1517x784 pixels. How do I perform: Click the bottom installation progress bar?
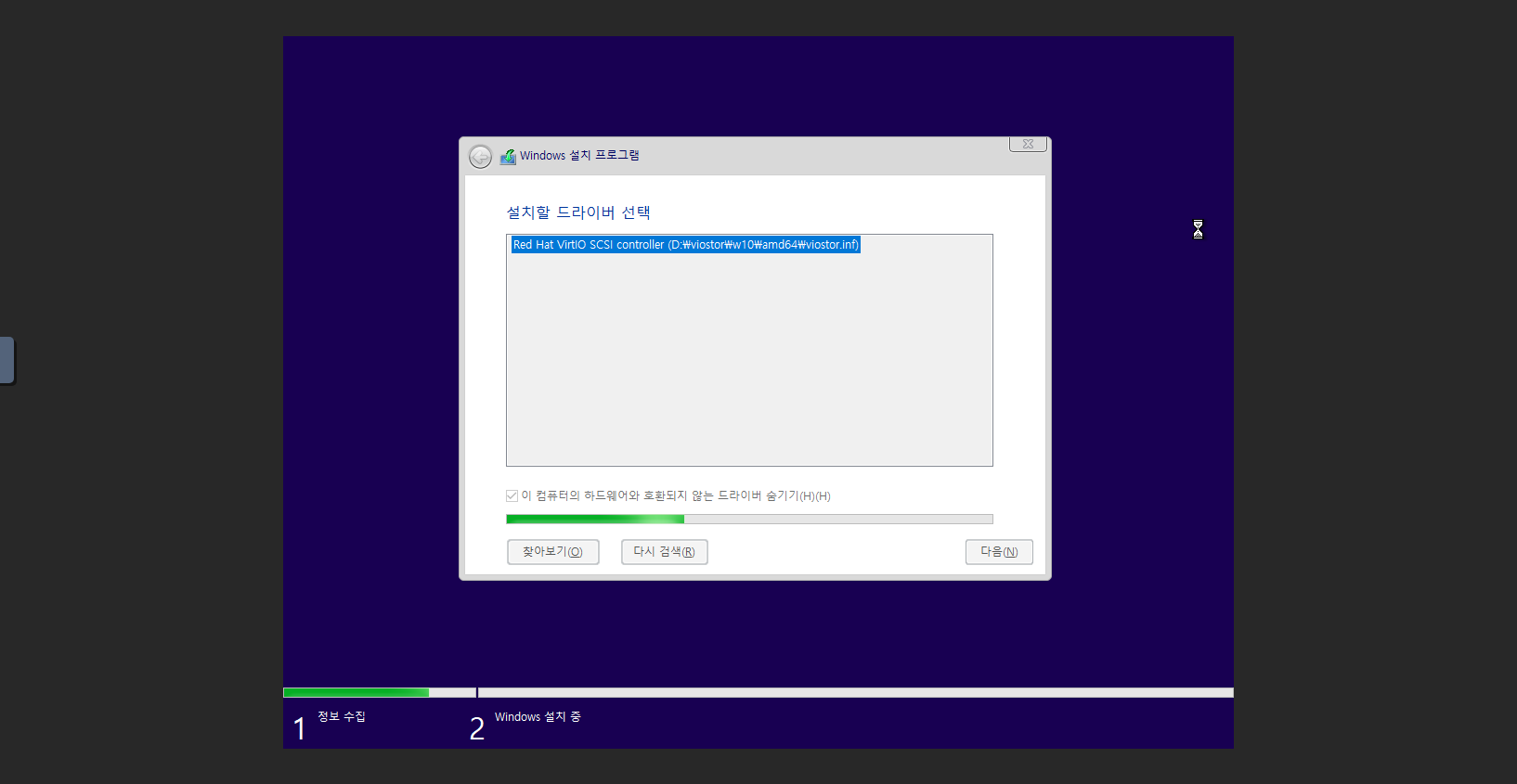[758, 692]
